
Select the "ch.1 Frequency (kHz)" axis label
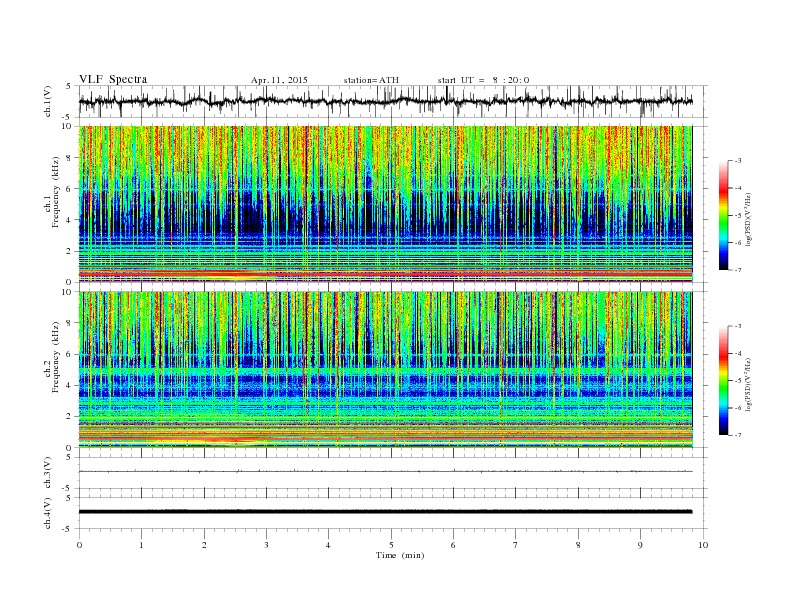point(52,192)
